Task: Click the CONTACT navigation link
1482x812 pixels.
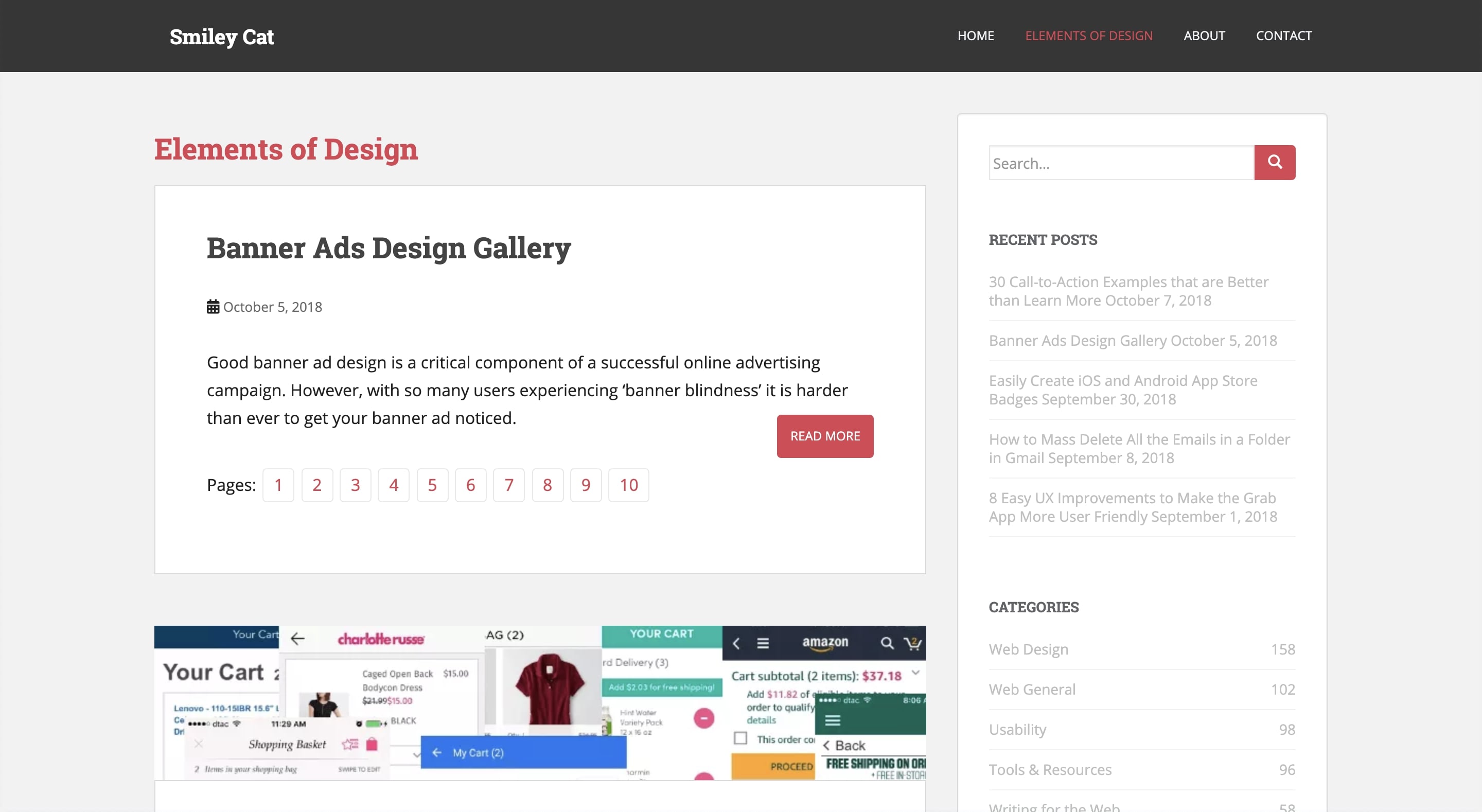Action: [1284, 35]
